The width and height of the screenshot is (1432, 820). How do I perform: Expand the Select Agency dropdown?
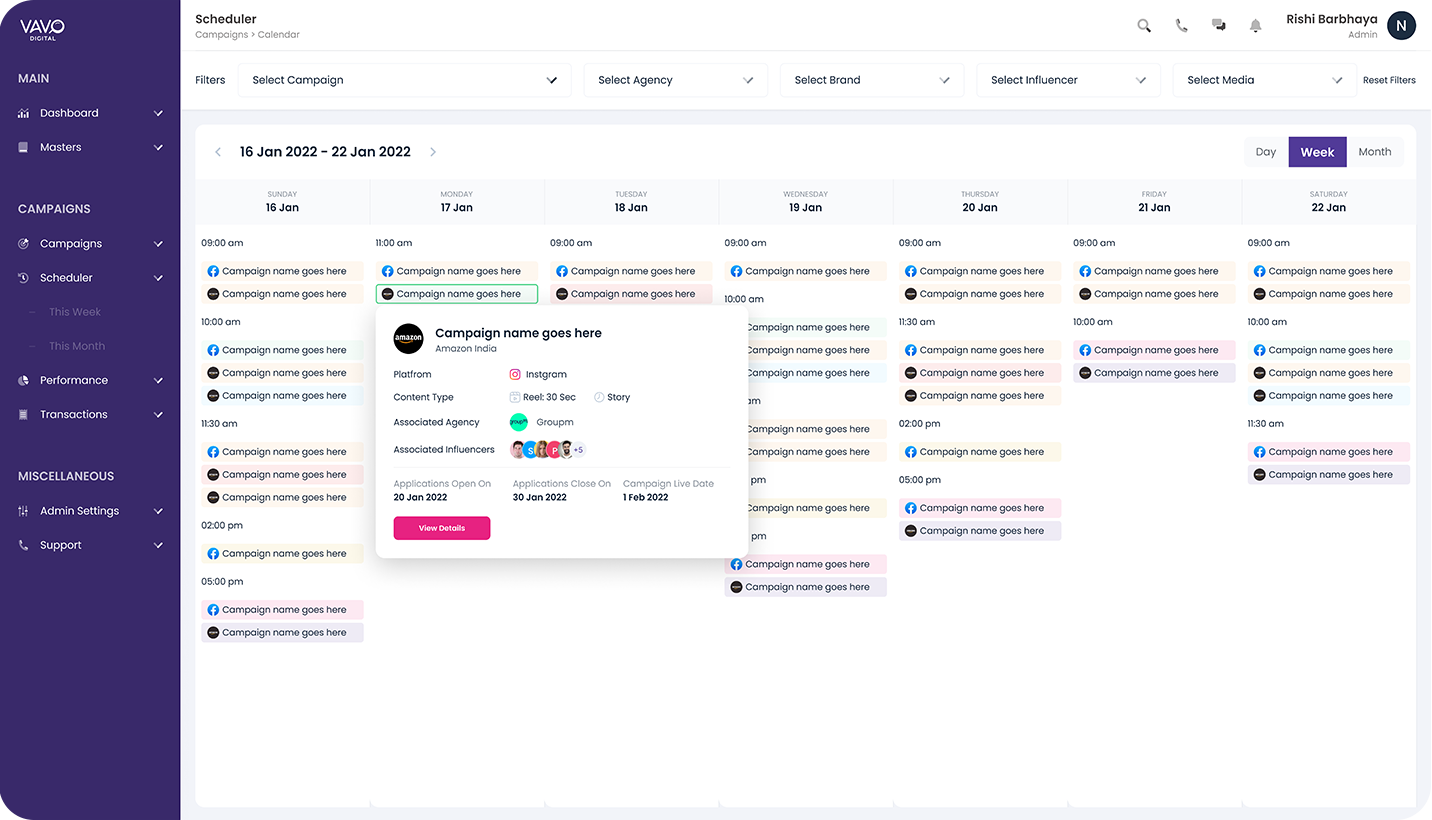675,80
